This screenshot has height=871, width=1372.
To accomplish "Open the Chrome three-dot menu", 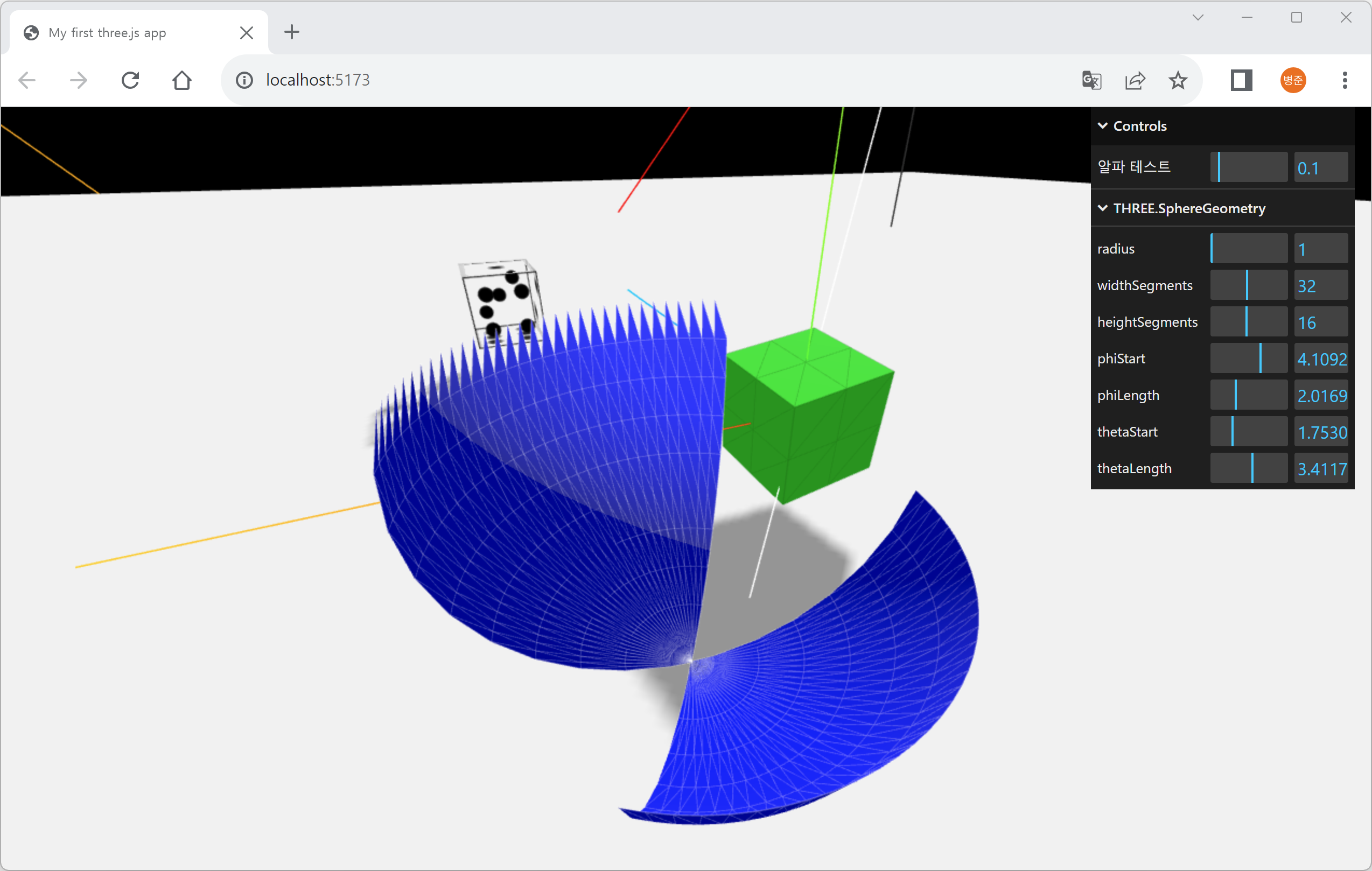I will pos(1345,80).
